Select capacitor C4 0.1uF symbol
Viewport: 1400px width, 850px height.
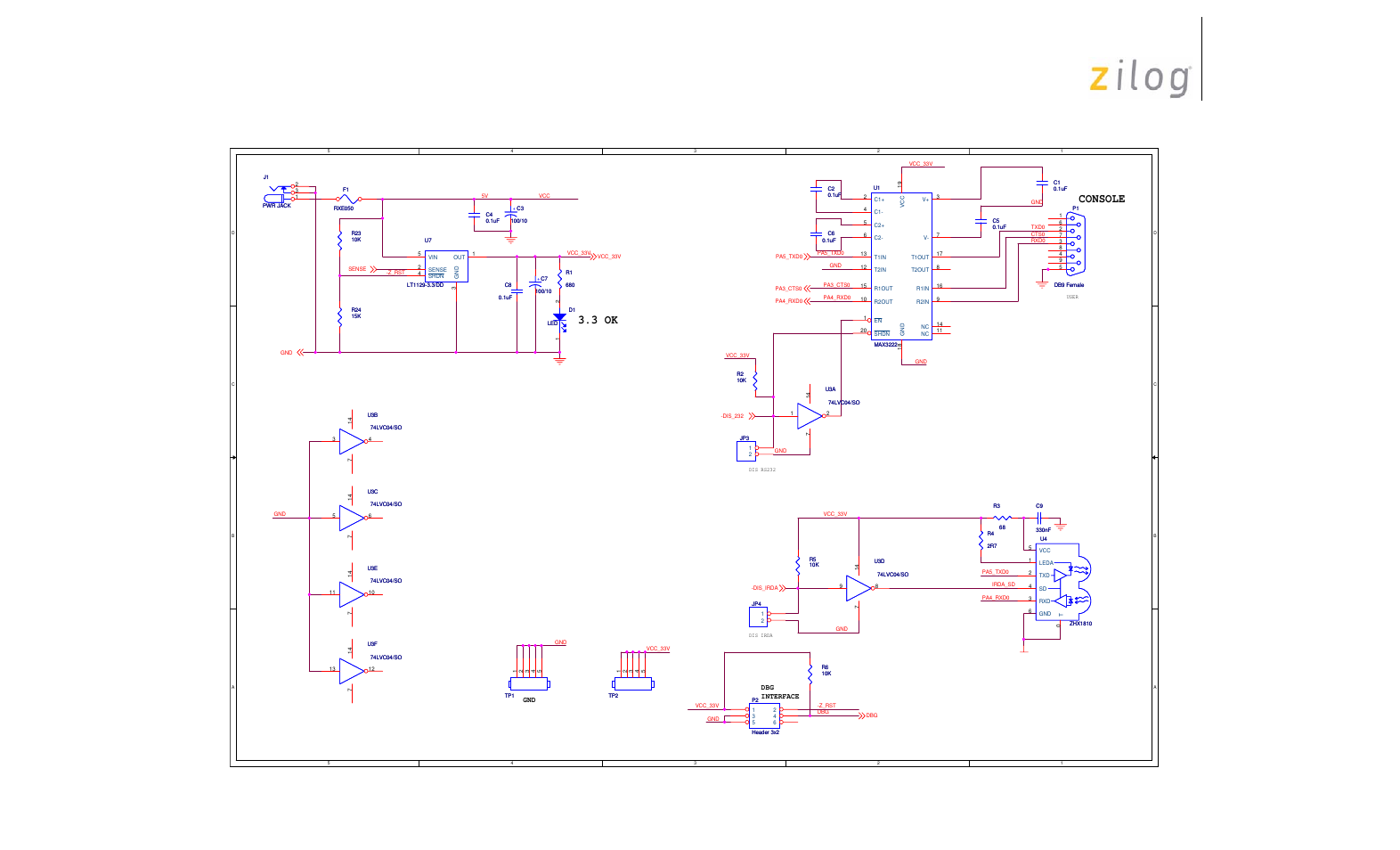(x=475, y=215)
